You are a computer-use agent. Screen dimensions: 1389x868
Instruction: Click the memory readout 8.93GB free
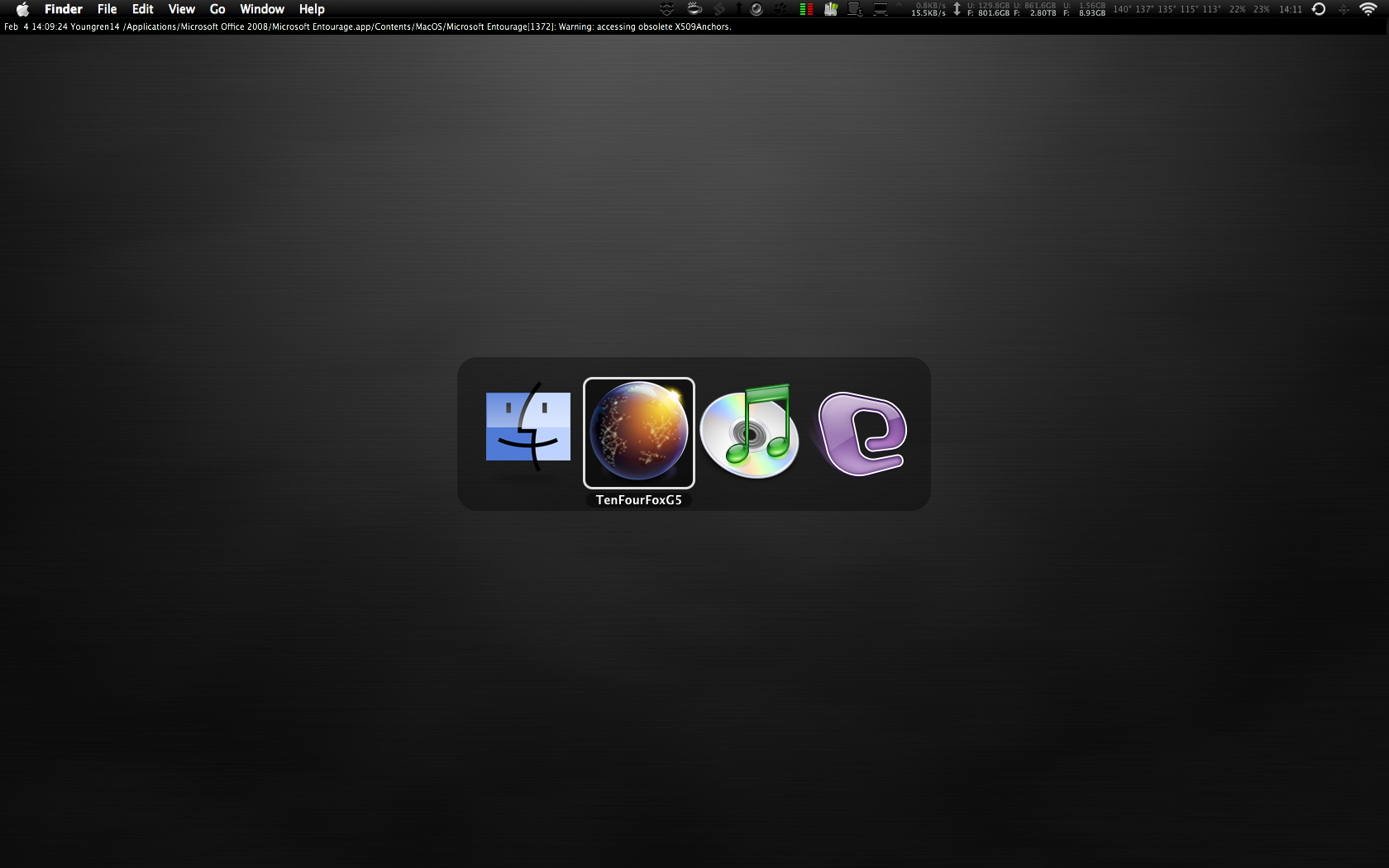tap(1084, 13)
